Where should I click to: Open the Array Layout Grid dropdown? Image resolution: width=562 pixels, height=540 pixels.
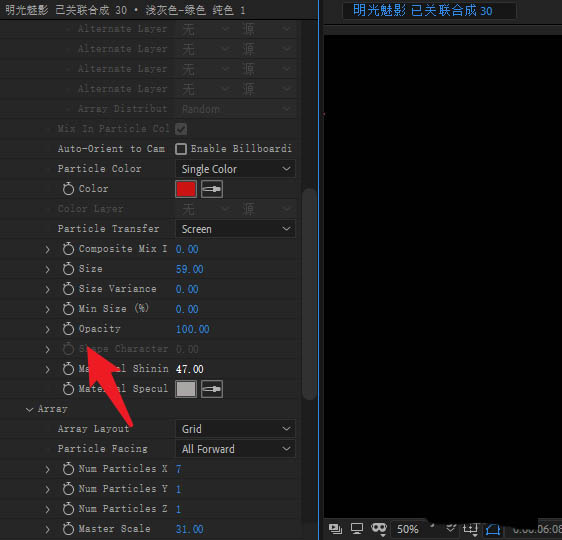(235, 429)
